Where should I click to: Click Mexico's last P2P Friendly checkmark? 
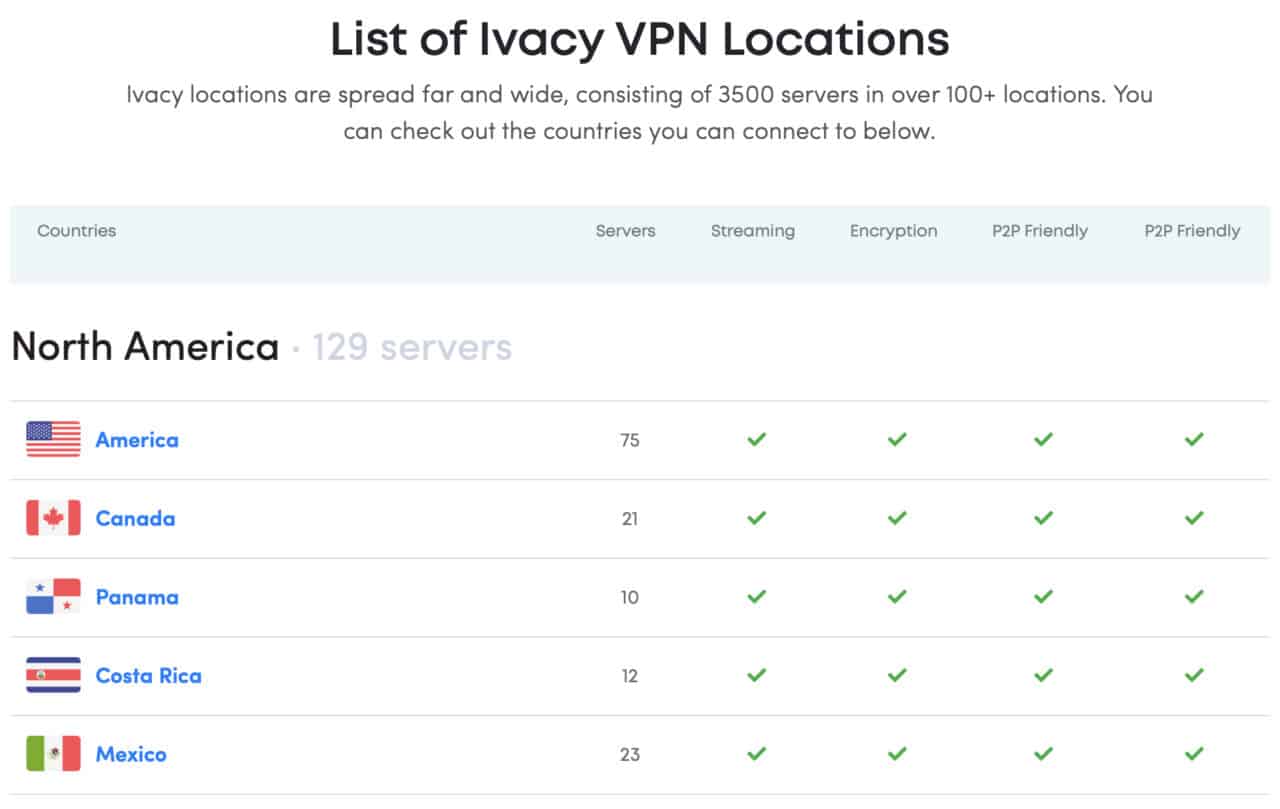tap(1194, 754)
